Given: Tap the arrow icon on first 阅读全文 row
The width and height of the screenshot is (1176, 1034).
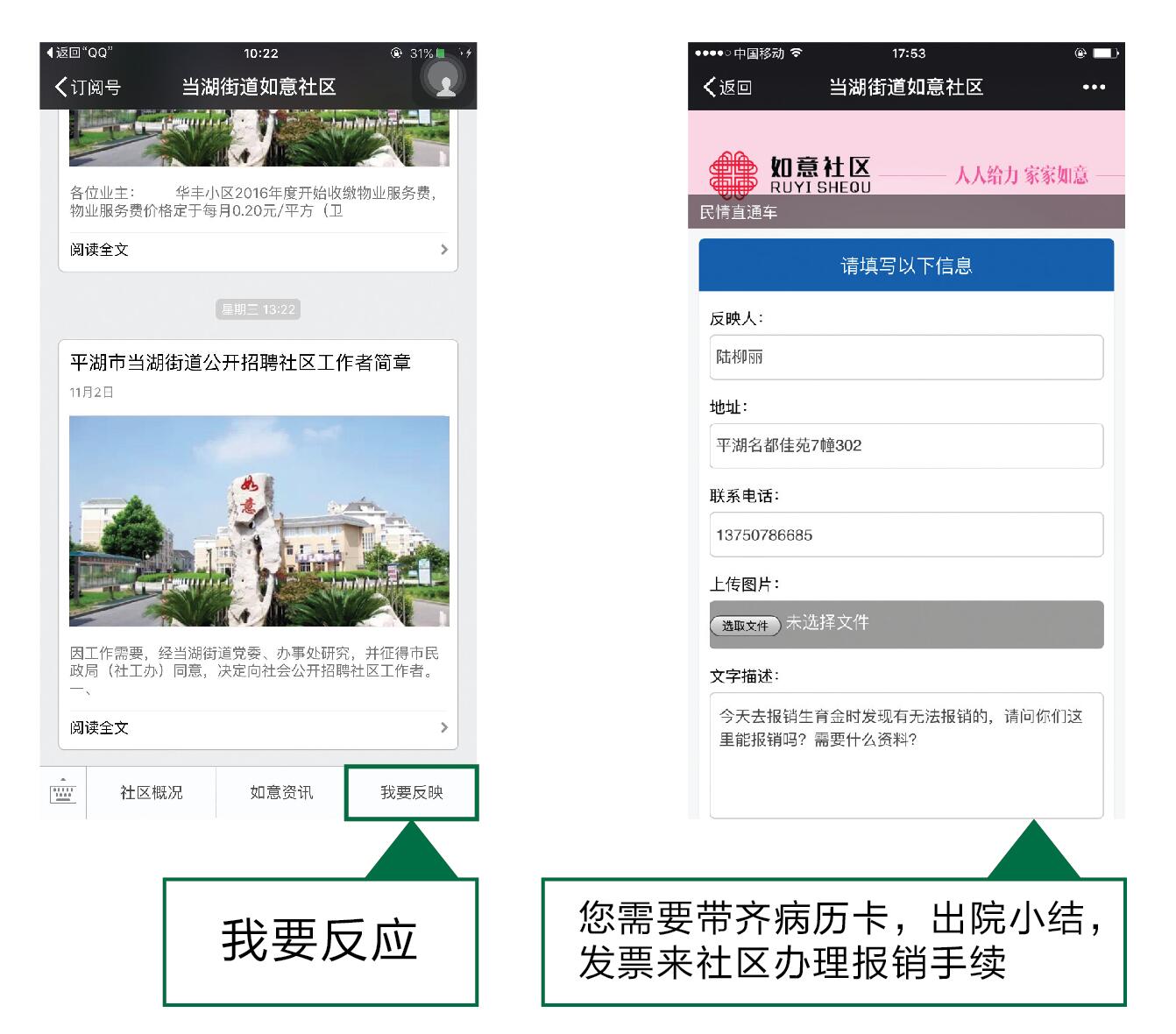Looking at the screenshot, I should pyautogui.click(x=444, y=250).
